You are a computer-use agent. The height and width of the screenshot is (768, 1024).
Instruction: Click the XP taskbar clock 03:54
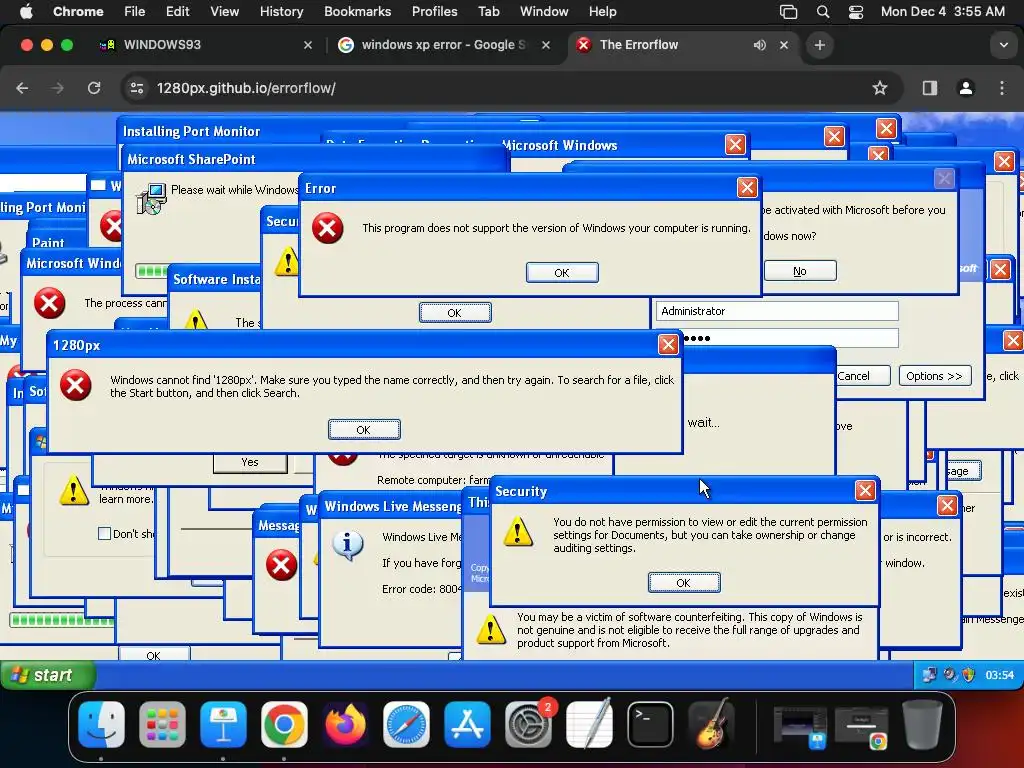click(999, 675)
